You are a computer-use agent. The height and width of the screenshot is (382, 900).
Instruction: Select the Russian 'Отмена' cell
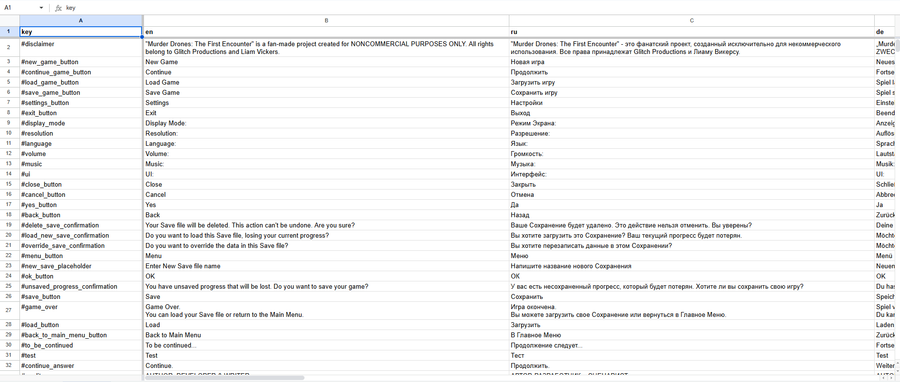click(691, 194)
